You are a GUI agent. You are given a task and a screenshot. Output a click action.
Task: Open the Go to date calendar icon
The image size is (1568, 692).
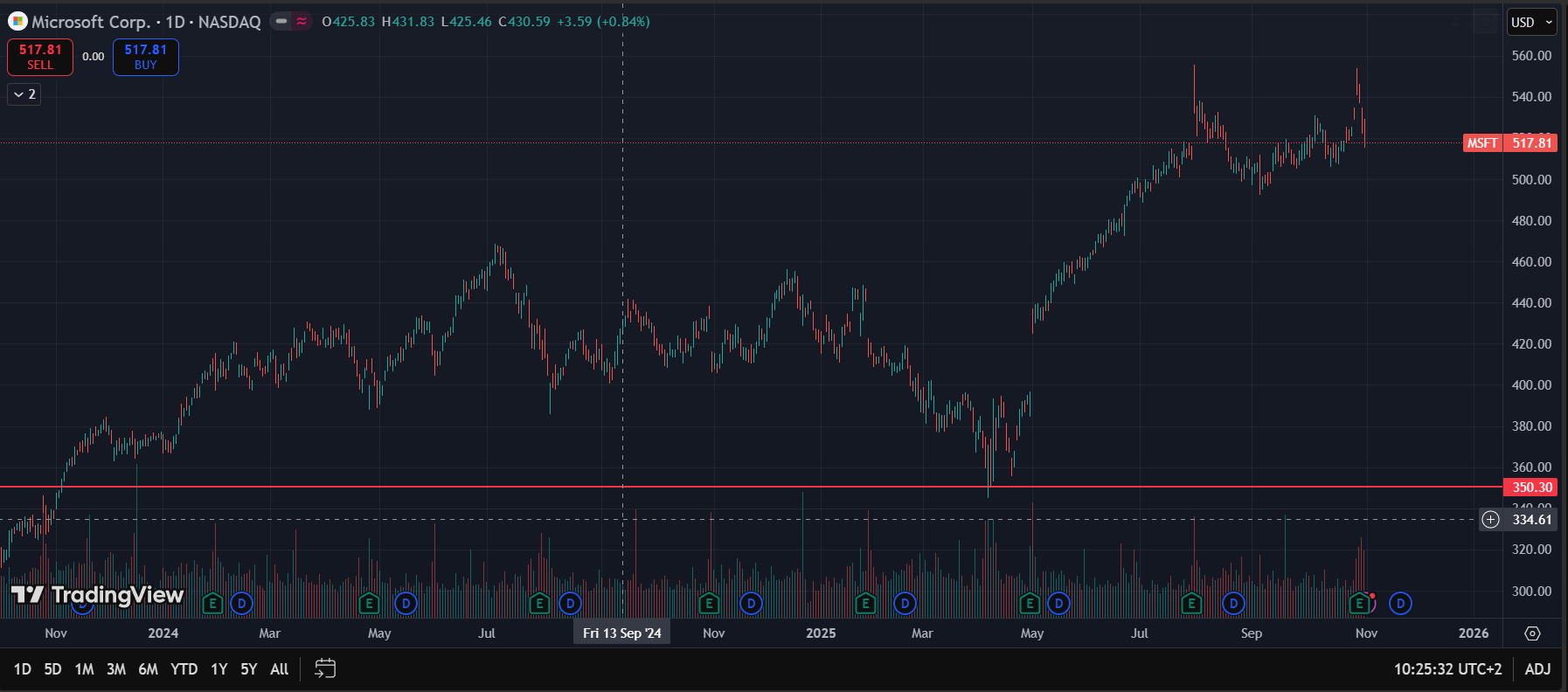coord(324,668)
